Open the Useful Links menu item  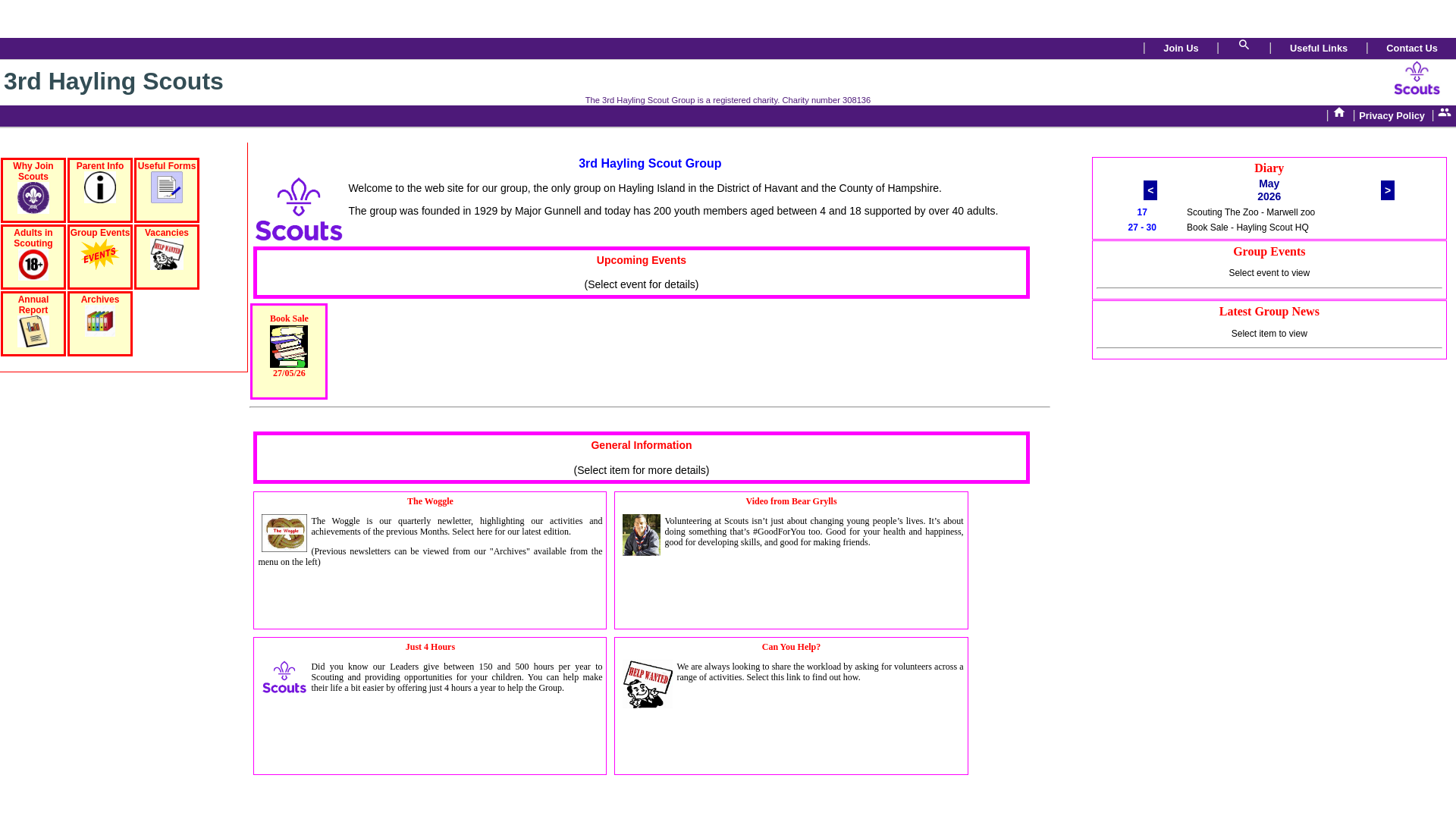[x=1319, y=49]
